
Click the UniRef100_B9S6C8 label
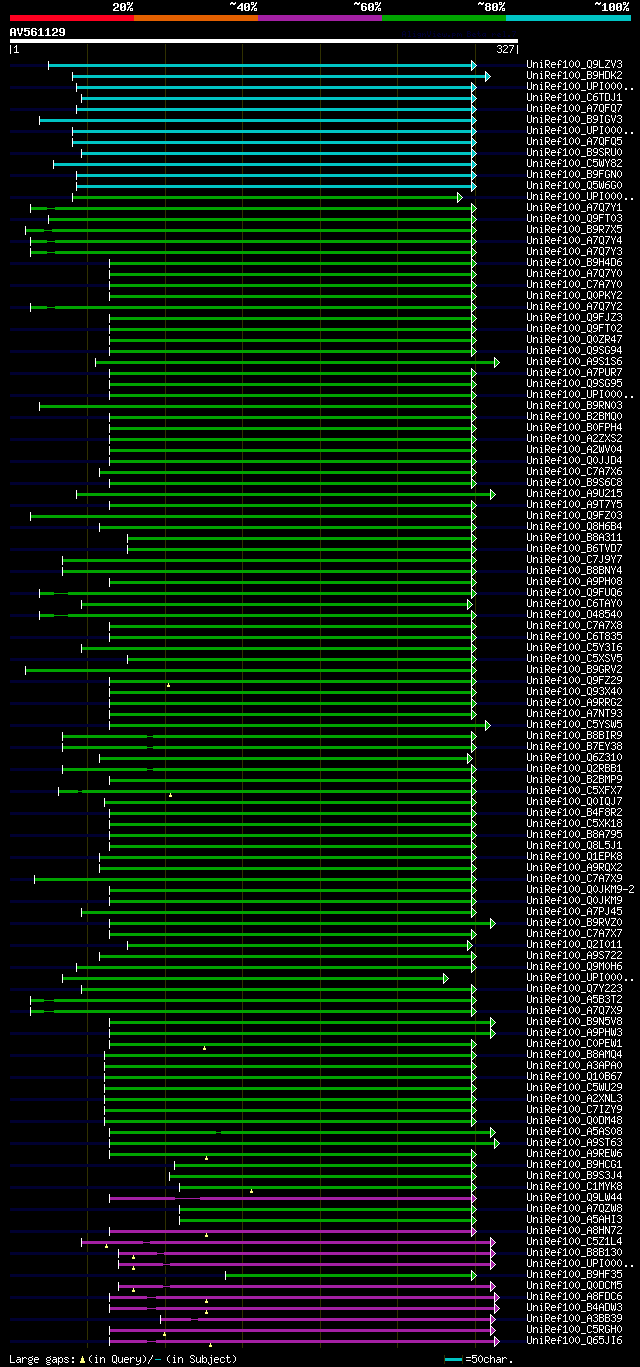click(x=574, y=483)
